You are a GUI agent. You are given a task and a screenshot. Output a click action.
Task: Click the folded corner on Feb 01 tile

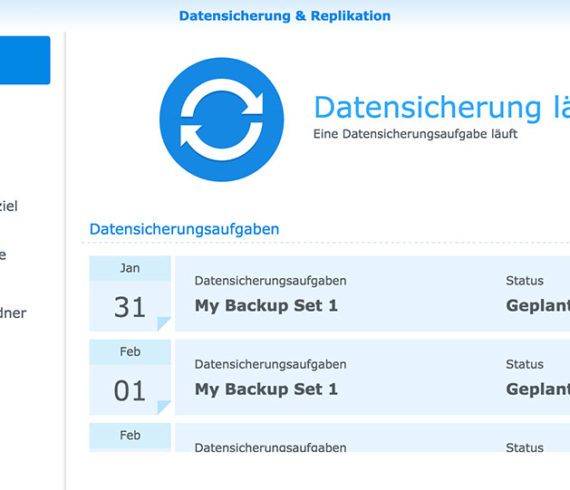[163, 407]
